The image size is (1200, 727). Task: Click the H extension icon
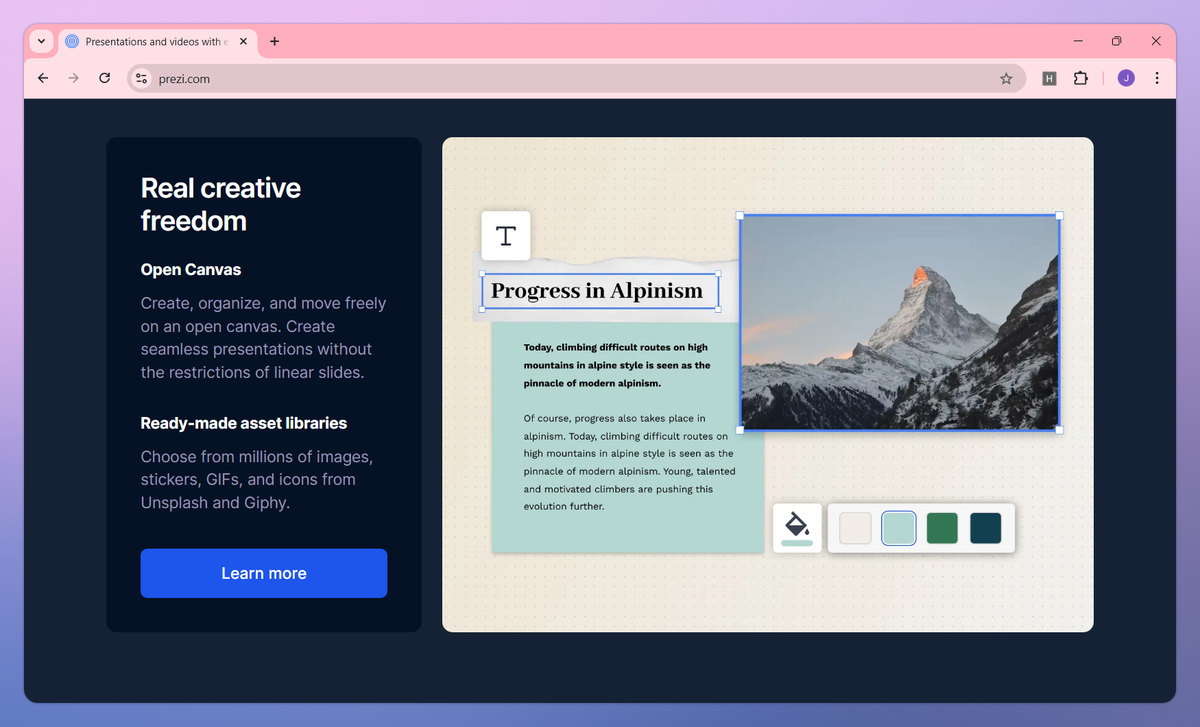click(x=1049, y=78)
